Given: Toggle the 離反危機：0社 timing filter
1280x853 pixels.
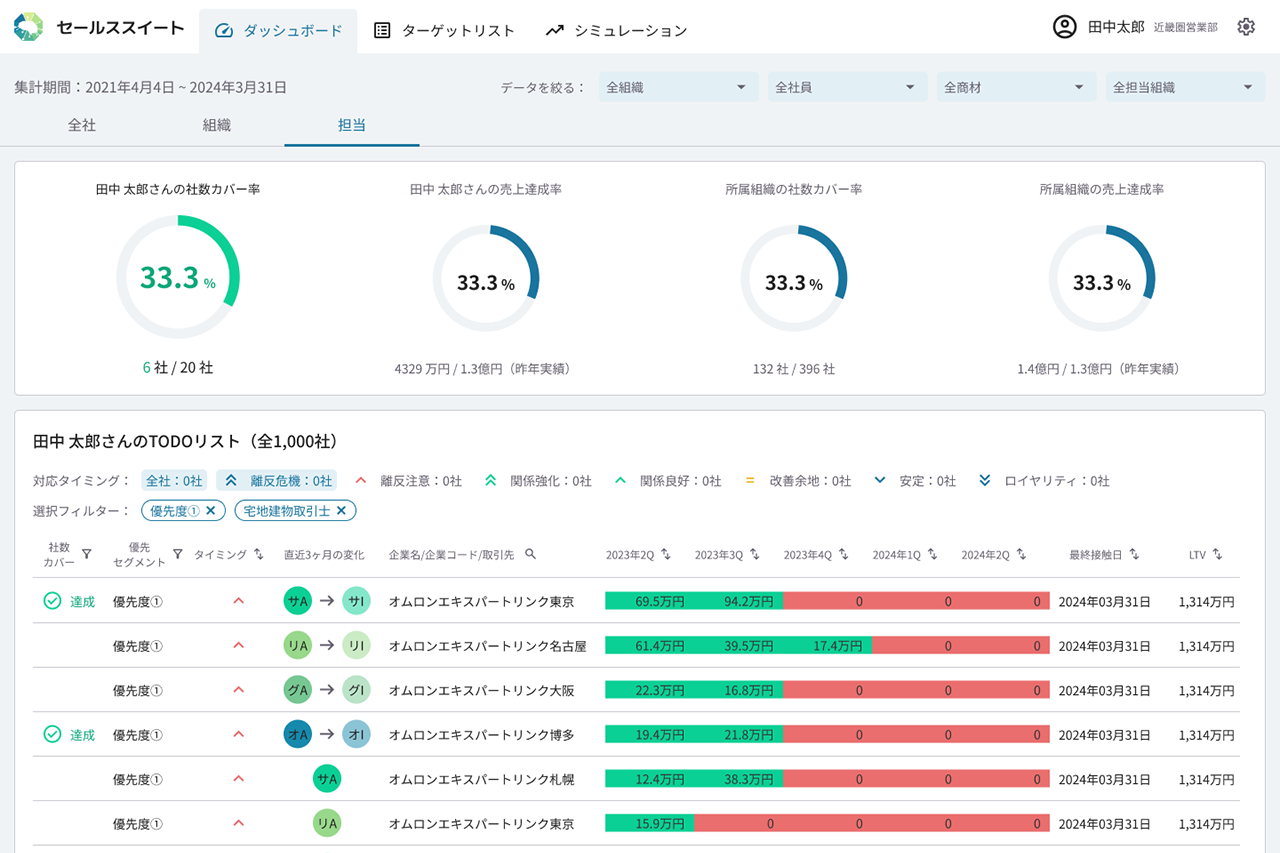Looking at the screenshot, I should click(277, 481).
